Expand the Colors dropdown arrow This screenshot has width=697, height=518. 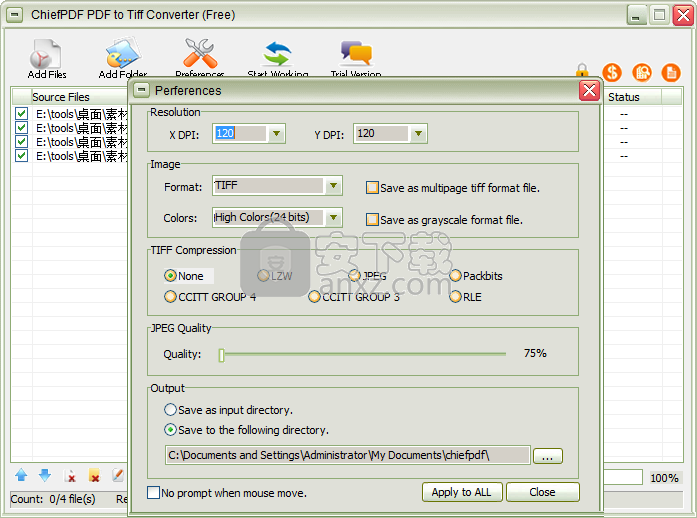point(333,217)
